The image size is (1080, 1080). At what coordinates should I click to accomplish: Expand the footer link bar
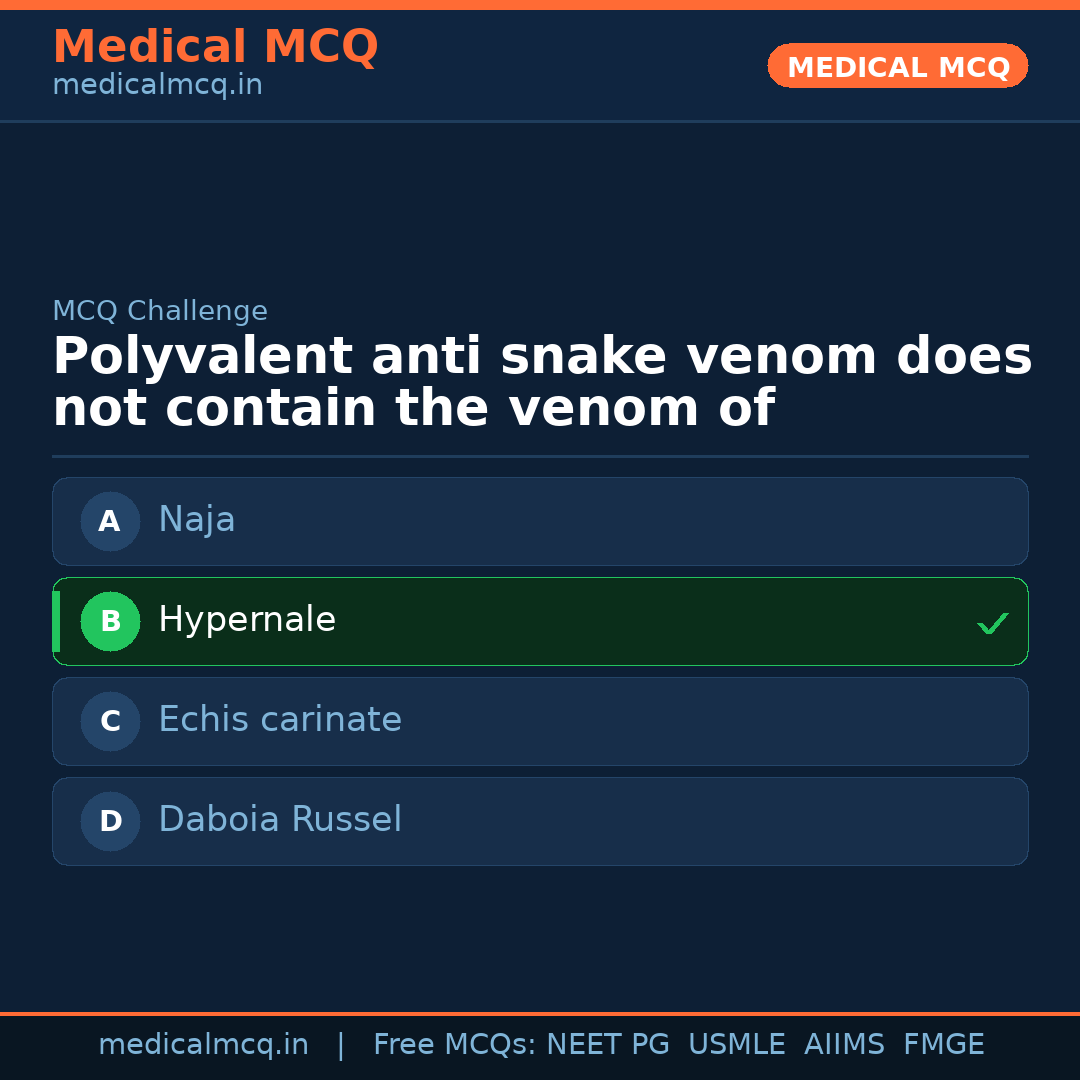540,1044
